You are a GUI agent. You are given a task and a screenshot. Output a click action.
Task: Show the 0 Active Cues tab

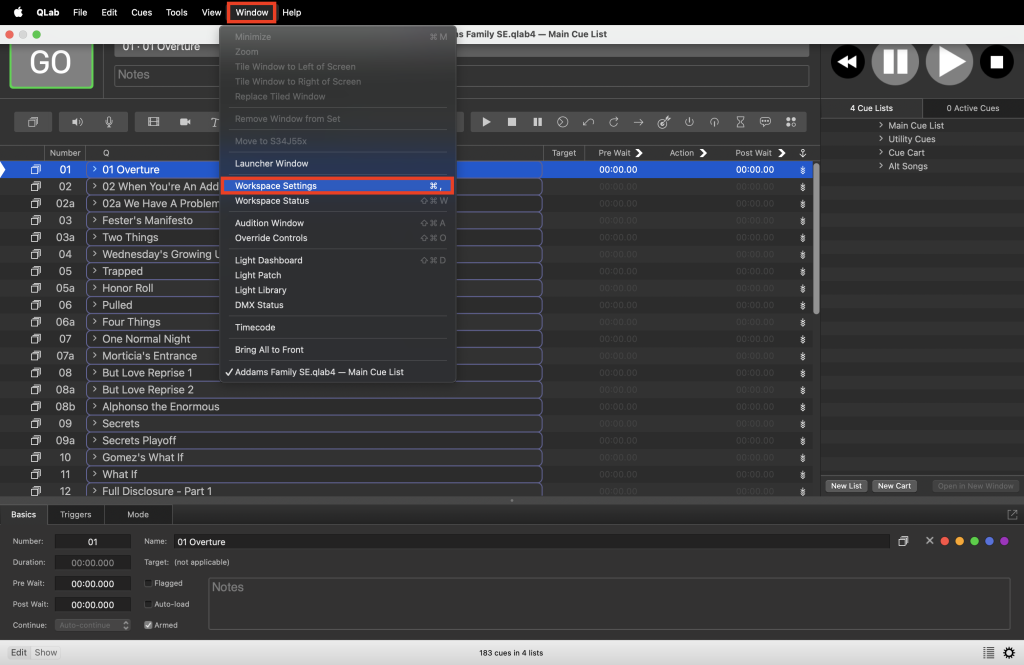point(972,108)
